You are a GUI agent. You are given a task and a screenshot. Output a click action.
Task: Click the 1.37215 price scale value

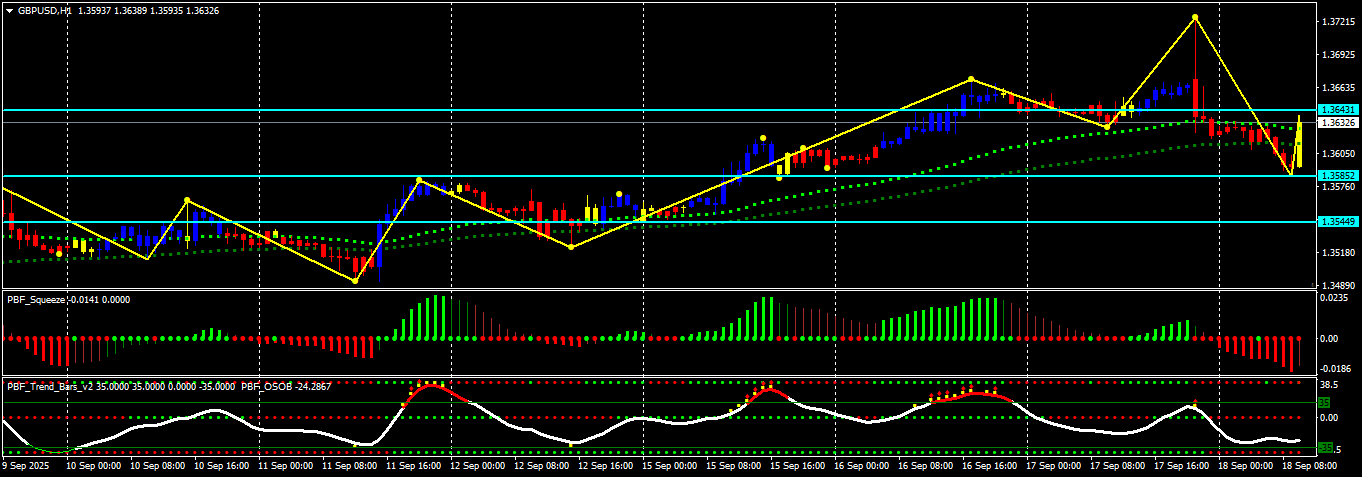pyautogui.click(x=1338, y=21)
